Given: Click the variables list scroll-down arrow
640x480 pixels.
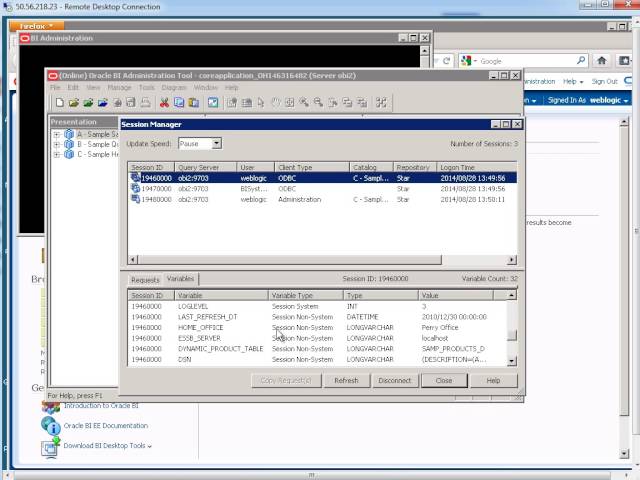Looking at the screenshot, I should point(511,361).
